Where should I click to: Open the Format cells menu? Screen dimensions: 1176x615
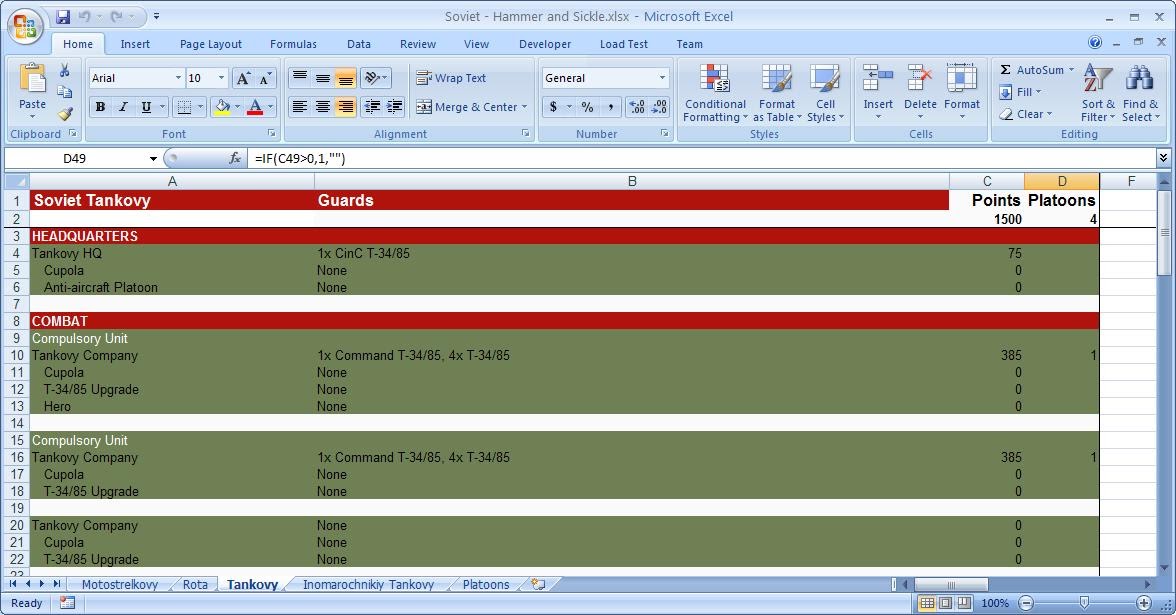pyautogui.click(x=962, y=93)
